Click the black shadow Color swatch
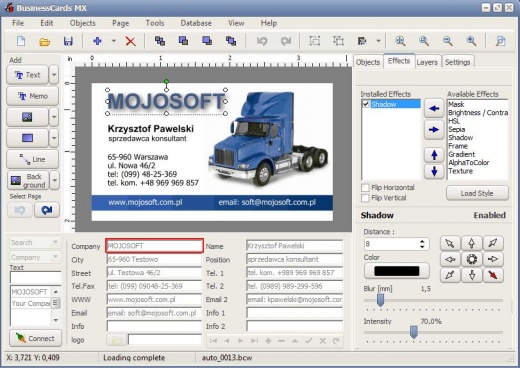This screenshot has width=520, height=368. (396, 271)
